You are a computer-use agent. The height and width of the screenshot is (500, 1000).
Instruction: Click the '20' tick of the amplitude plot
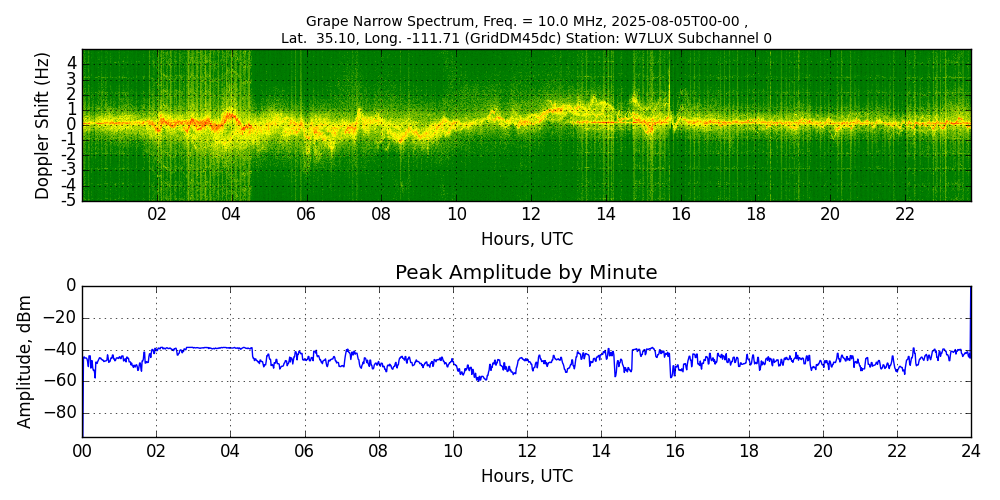coord(823,450)
